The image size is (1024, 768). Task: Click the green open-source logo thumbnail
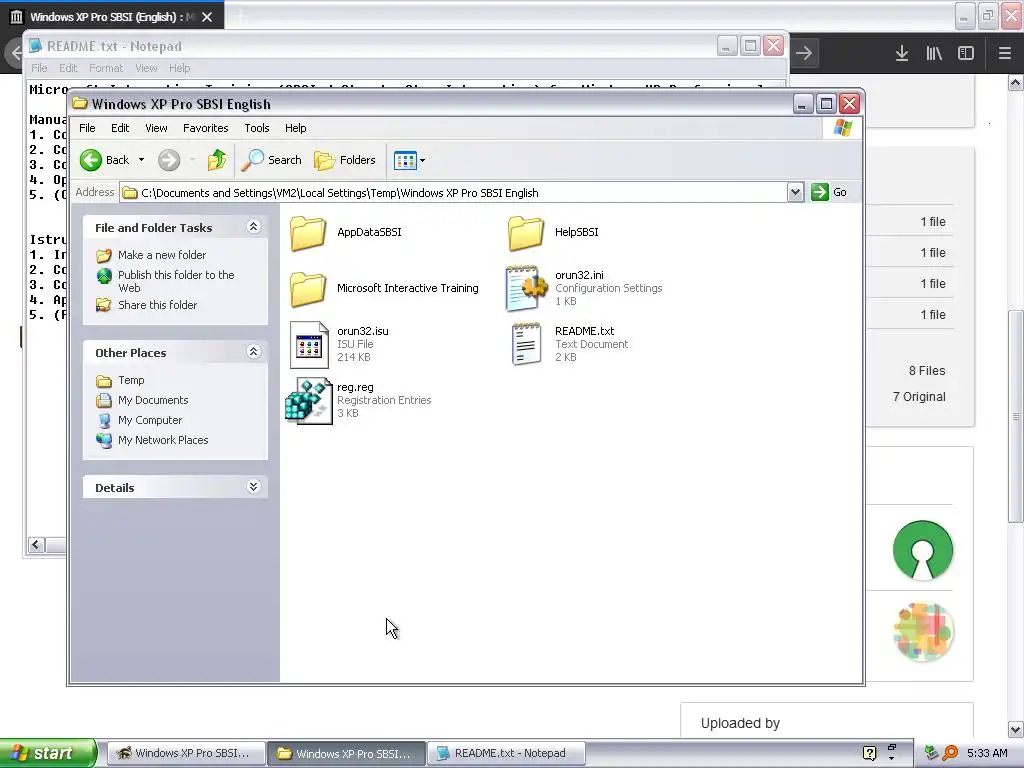click(923, 550)
